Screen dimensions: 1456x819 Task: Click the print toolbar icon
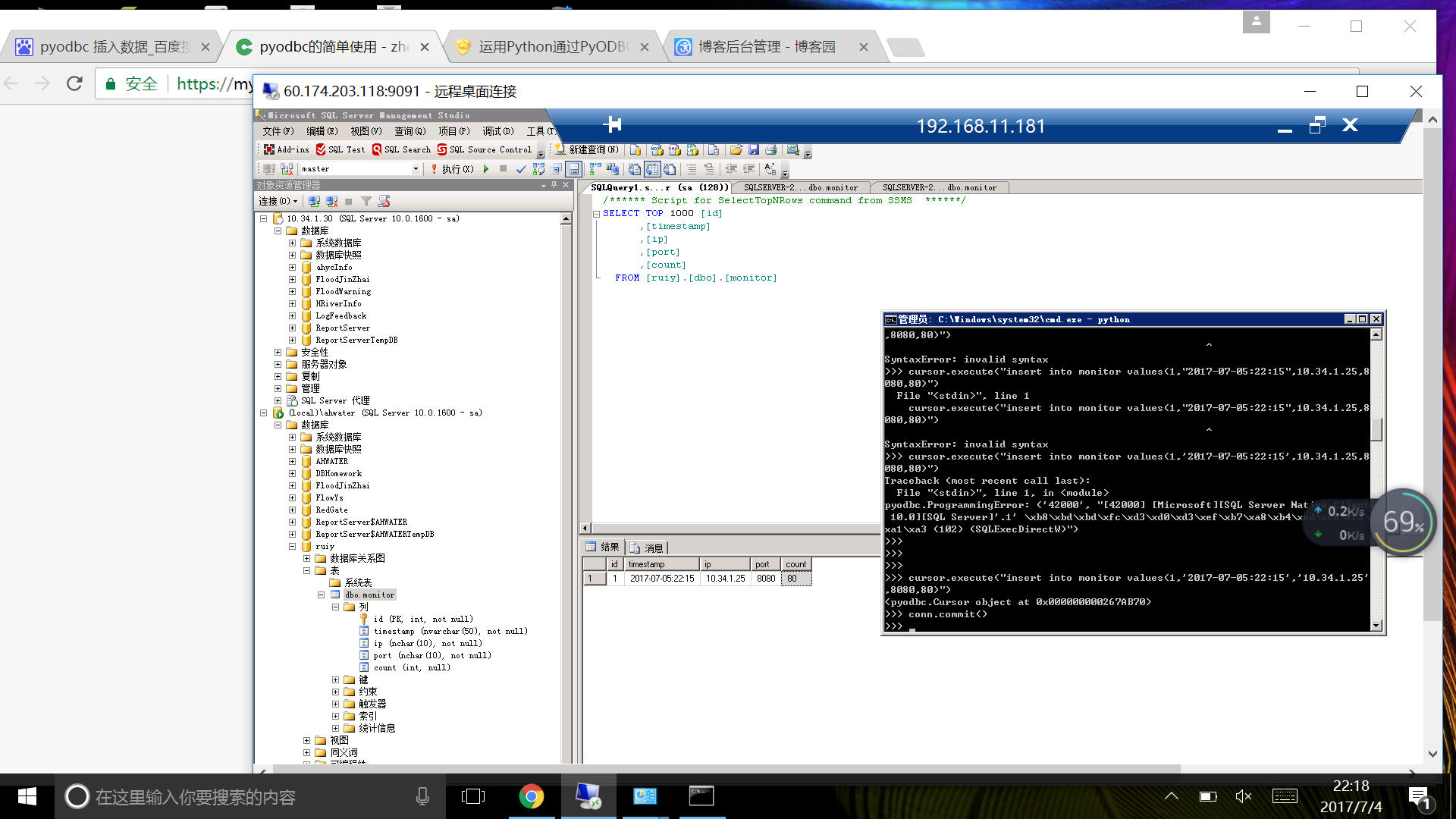(x=770, y=149)
